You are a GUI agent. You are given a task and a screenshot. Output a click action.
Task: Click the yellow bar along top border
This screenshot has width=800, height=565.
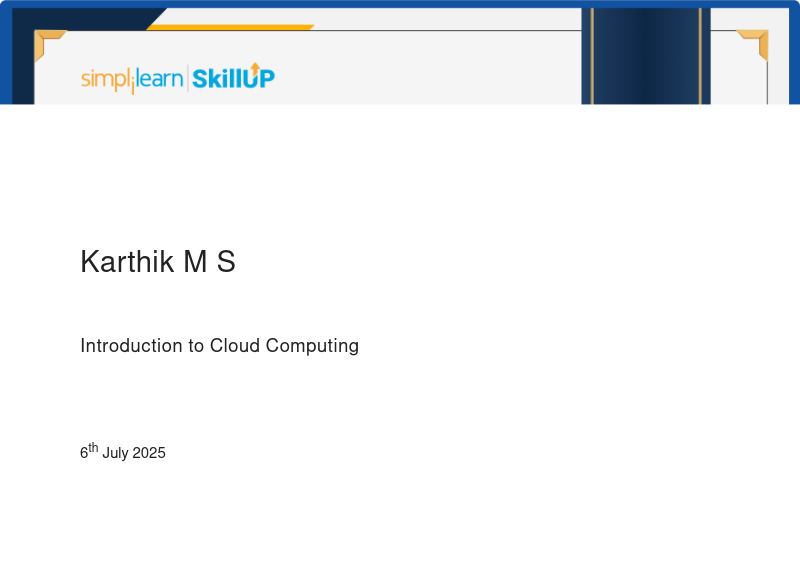pyautogui.click(x=230, y=27)
